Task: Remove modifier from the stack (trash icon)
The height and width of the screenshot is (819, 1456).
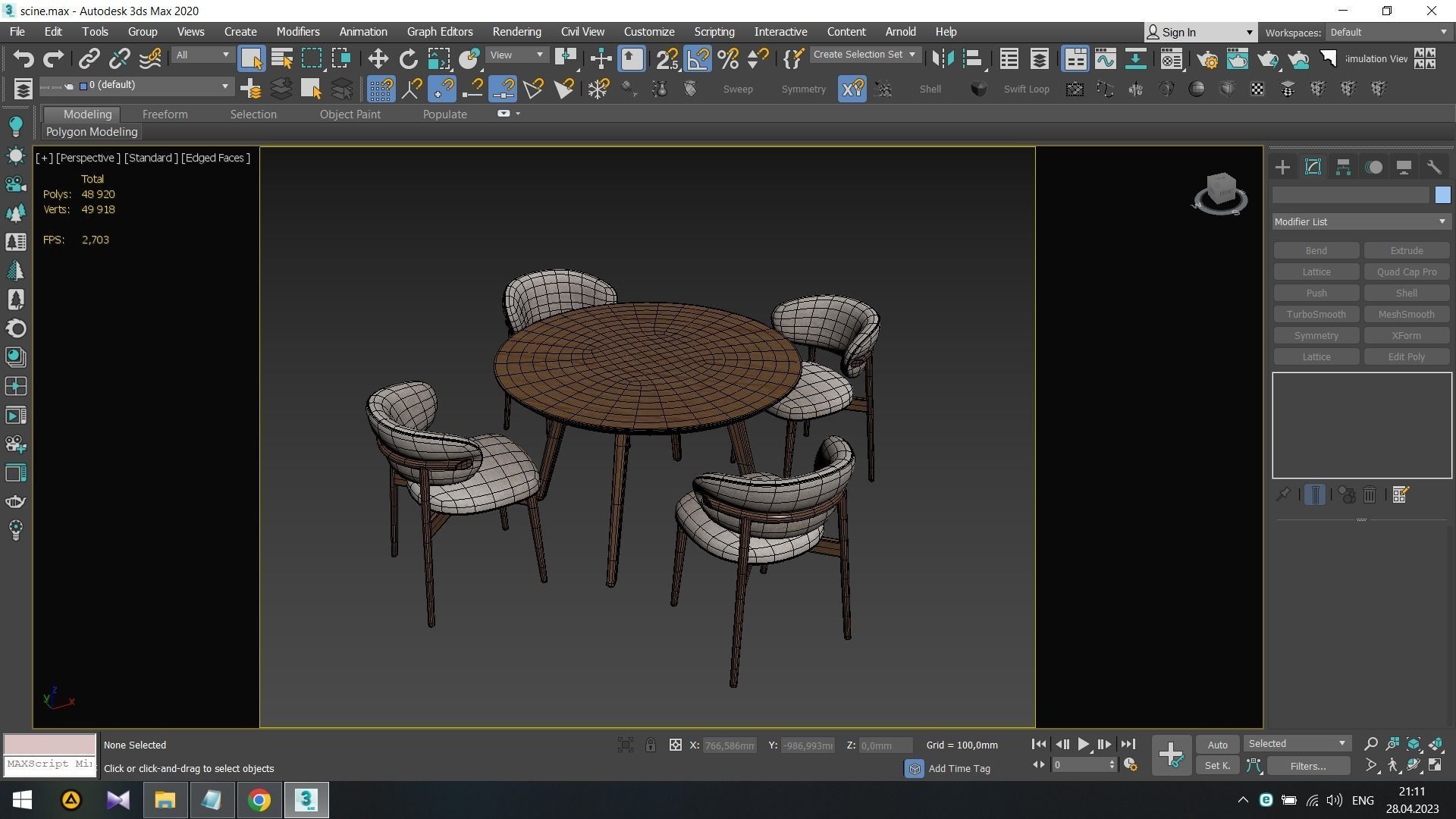Action: [1370, 495]
